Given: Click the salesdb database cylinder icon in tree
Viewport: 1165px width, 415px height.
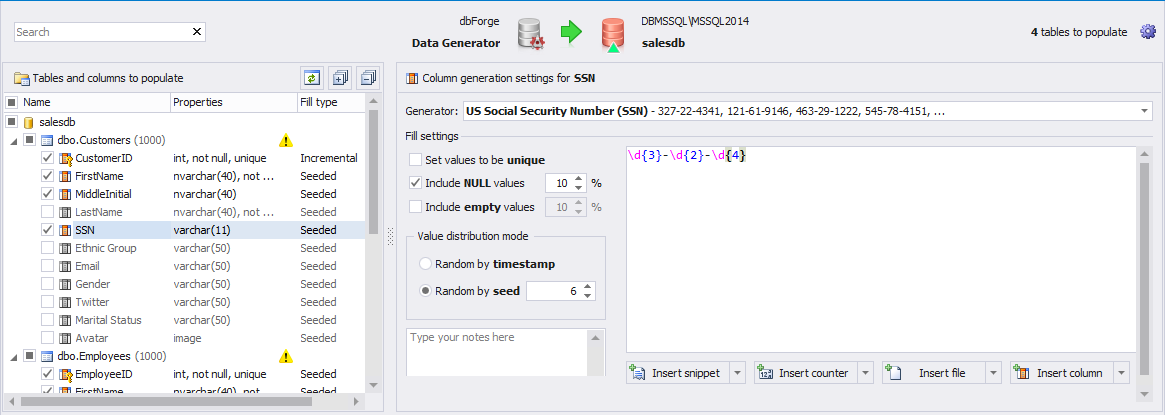Looking at the screenshot, I should (x=30, y=122).
